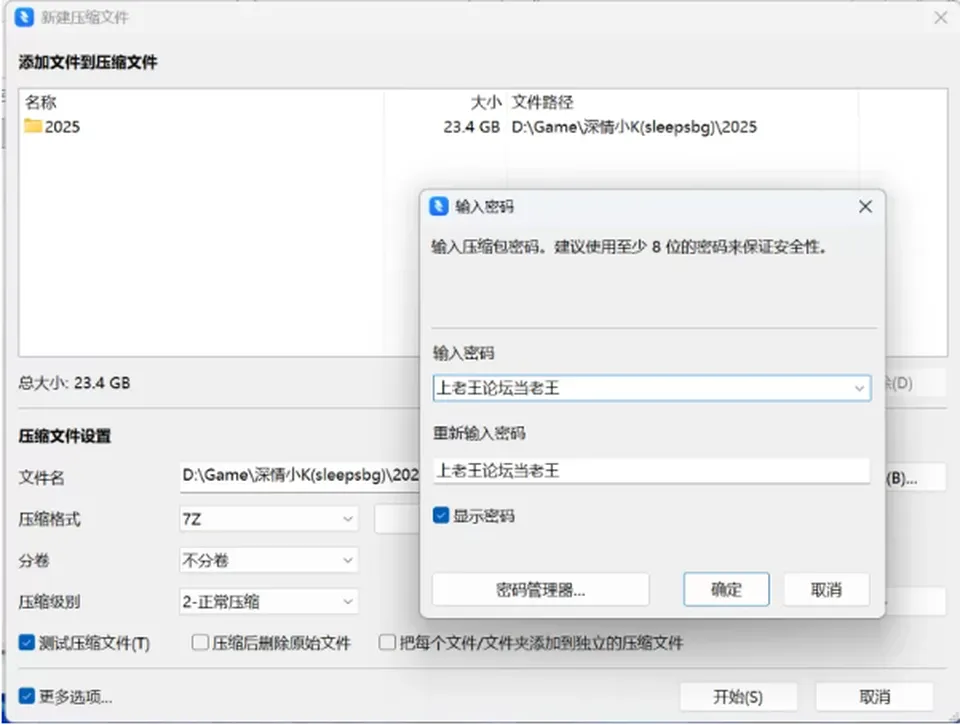
Task: Select the 2025 folder icon in the list
Action: click(33, 126)
